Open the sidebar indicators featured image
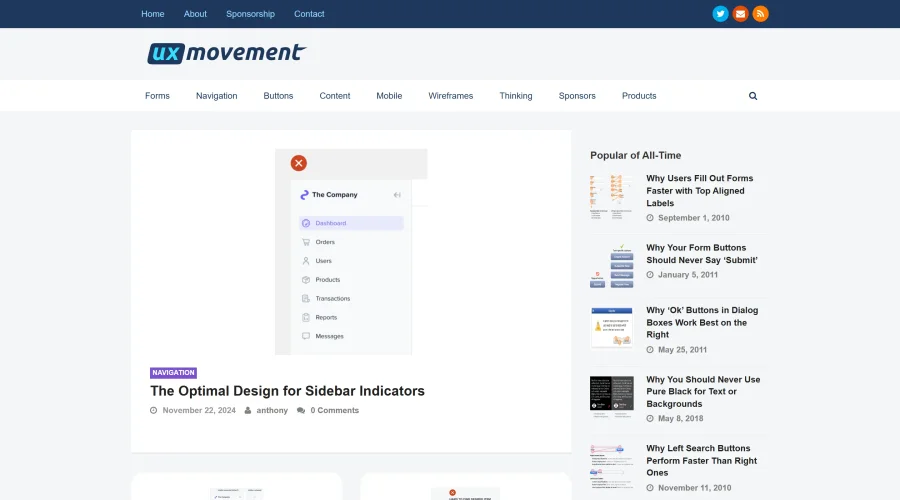Screen dimensions: 900x500 351,251
